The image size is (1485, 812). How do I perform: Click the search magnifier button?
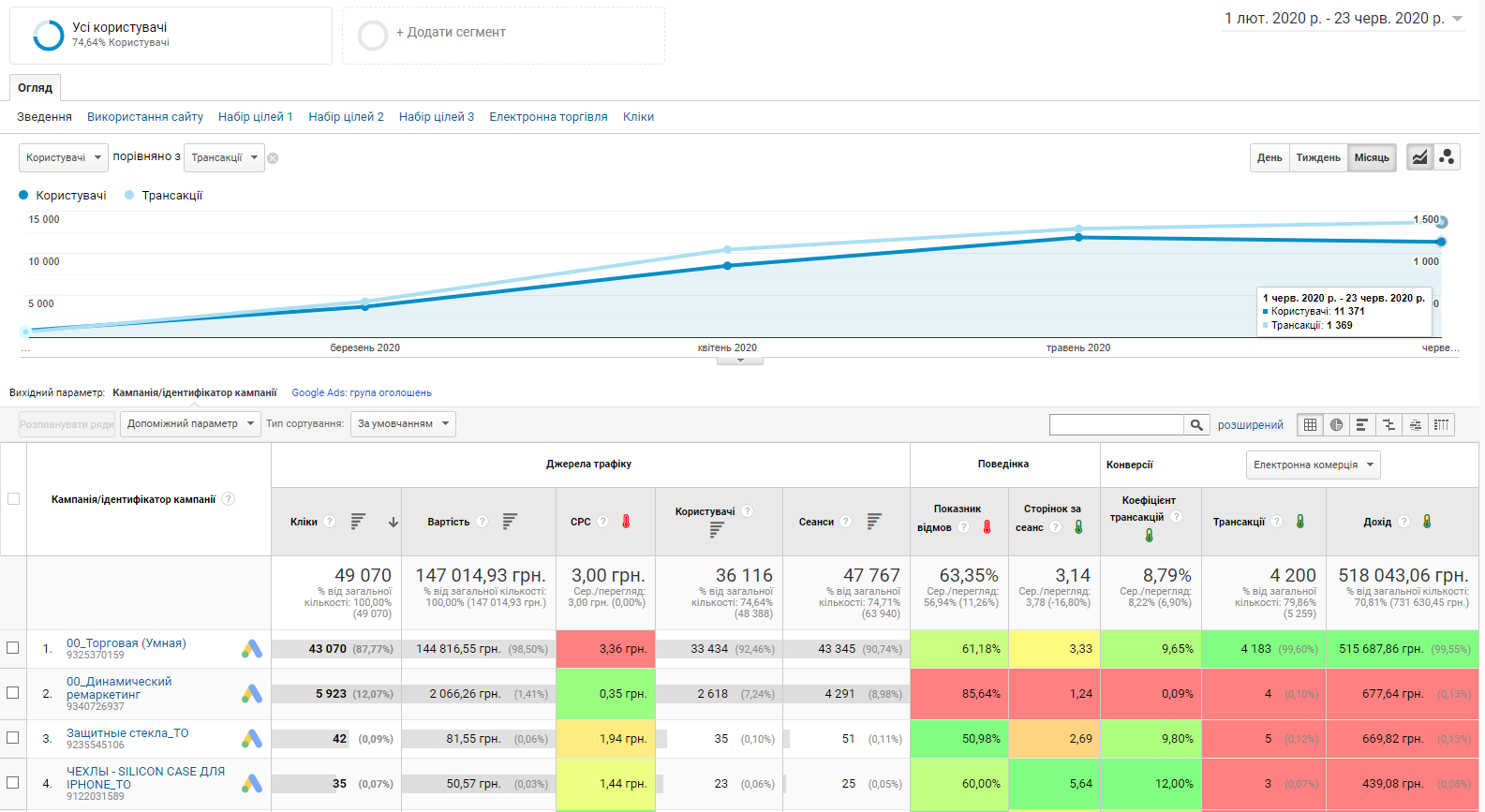pyautogui.click(x=1196, y=425)
